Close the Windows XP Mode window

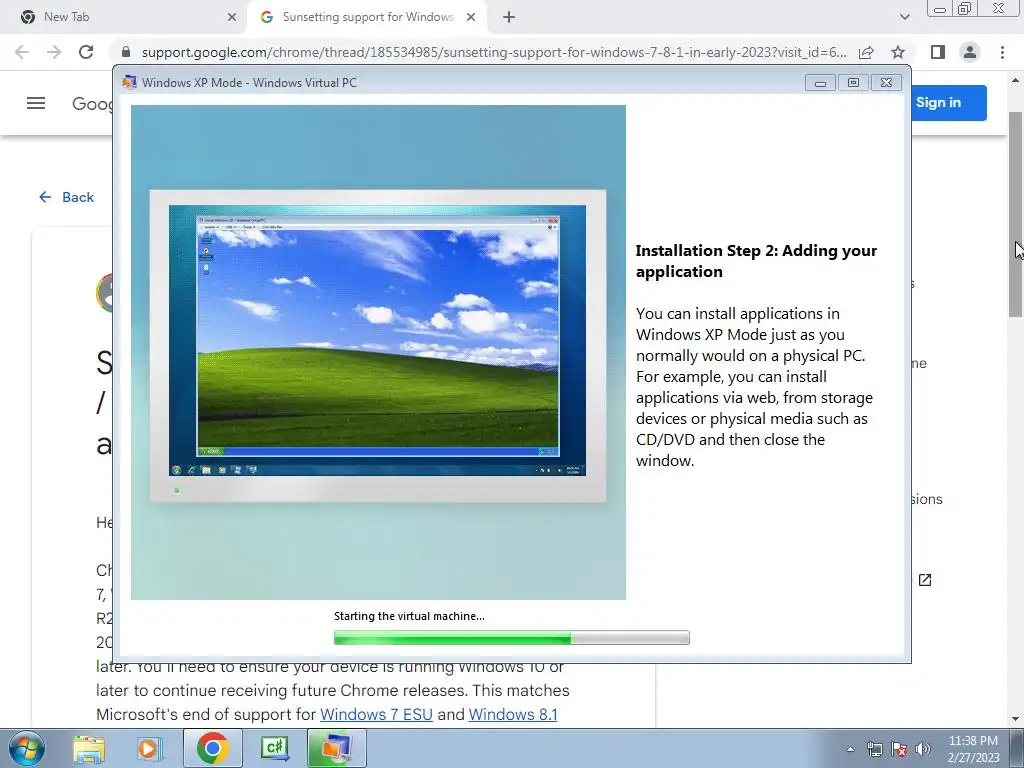pos(886,82)
